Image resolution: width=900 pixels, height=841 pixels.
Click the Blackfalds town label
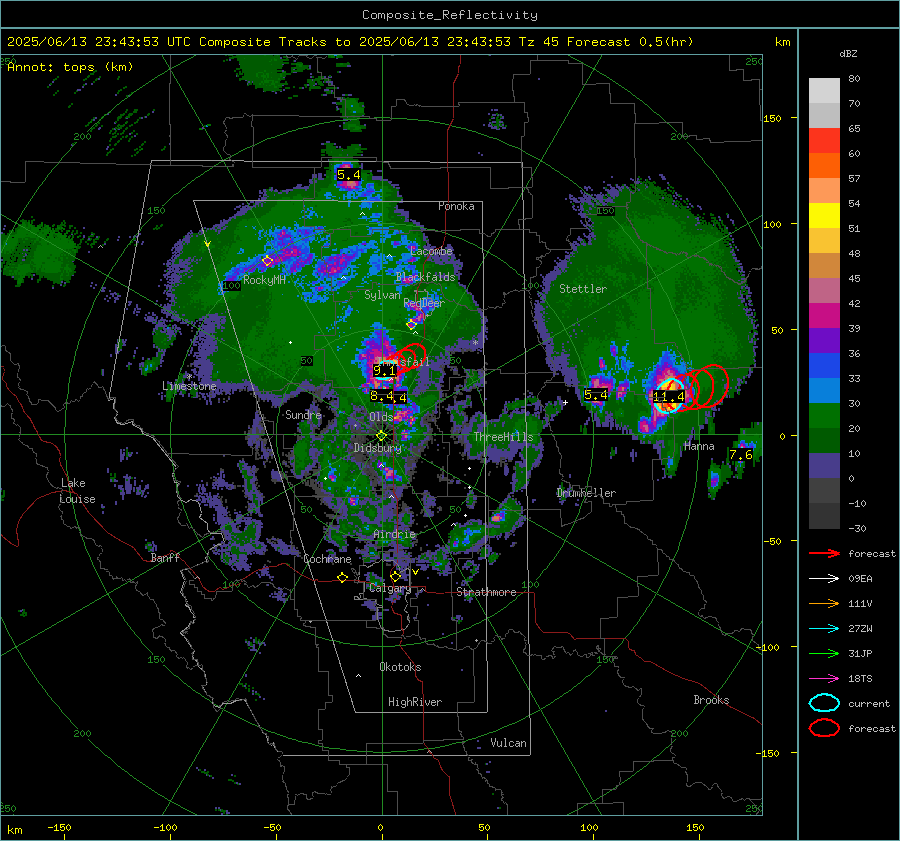tap(425, 277)
